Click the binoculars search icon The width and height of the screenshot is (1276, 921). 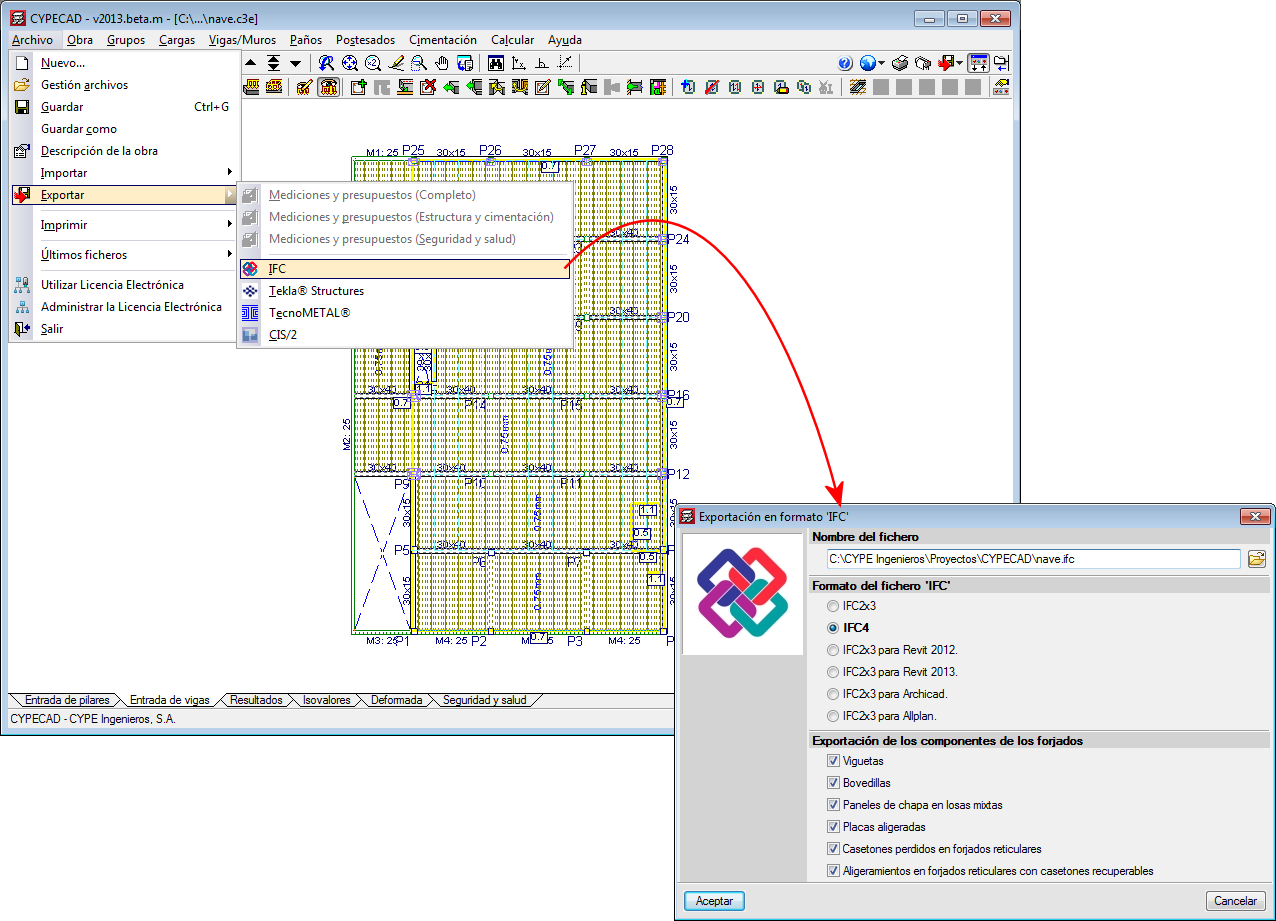(x=495, y=63)
